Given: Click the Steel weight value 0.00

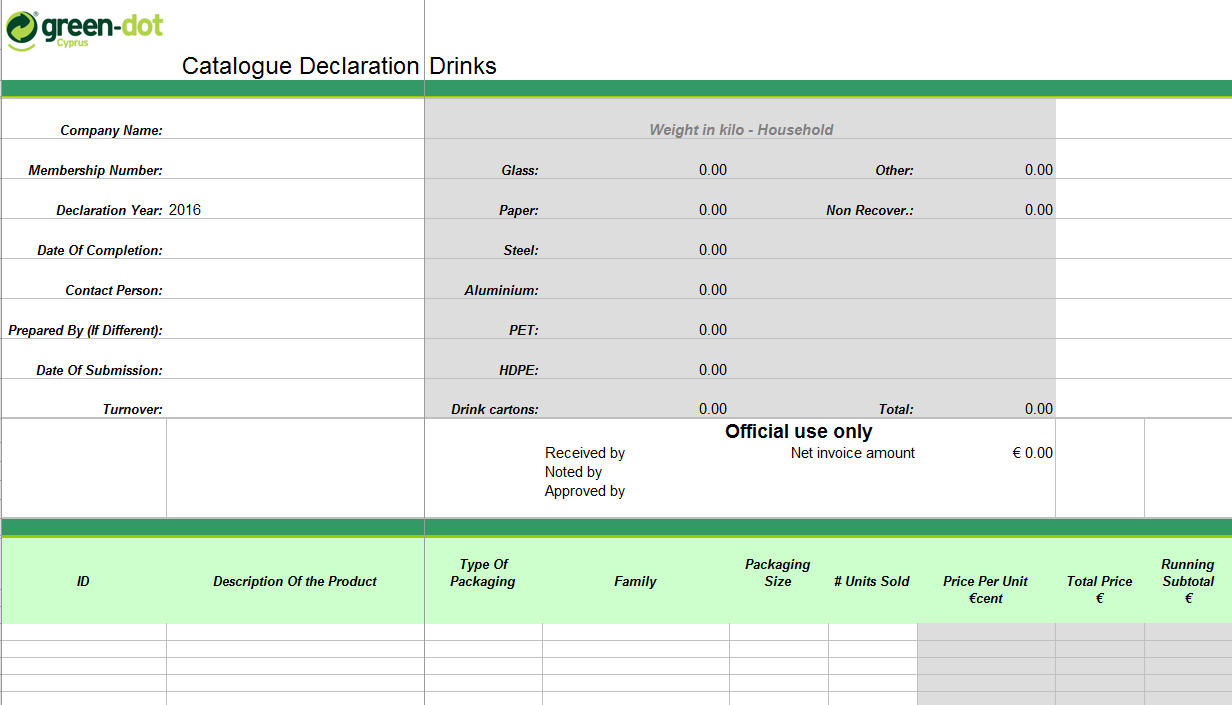Looking at the screenshot, I should [713, 250].
